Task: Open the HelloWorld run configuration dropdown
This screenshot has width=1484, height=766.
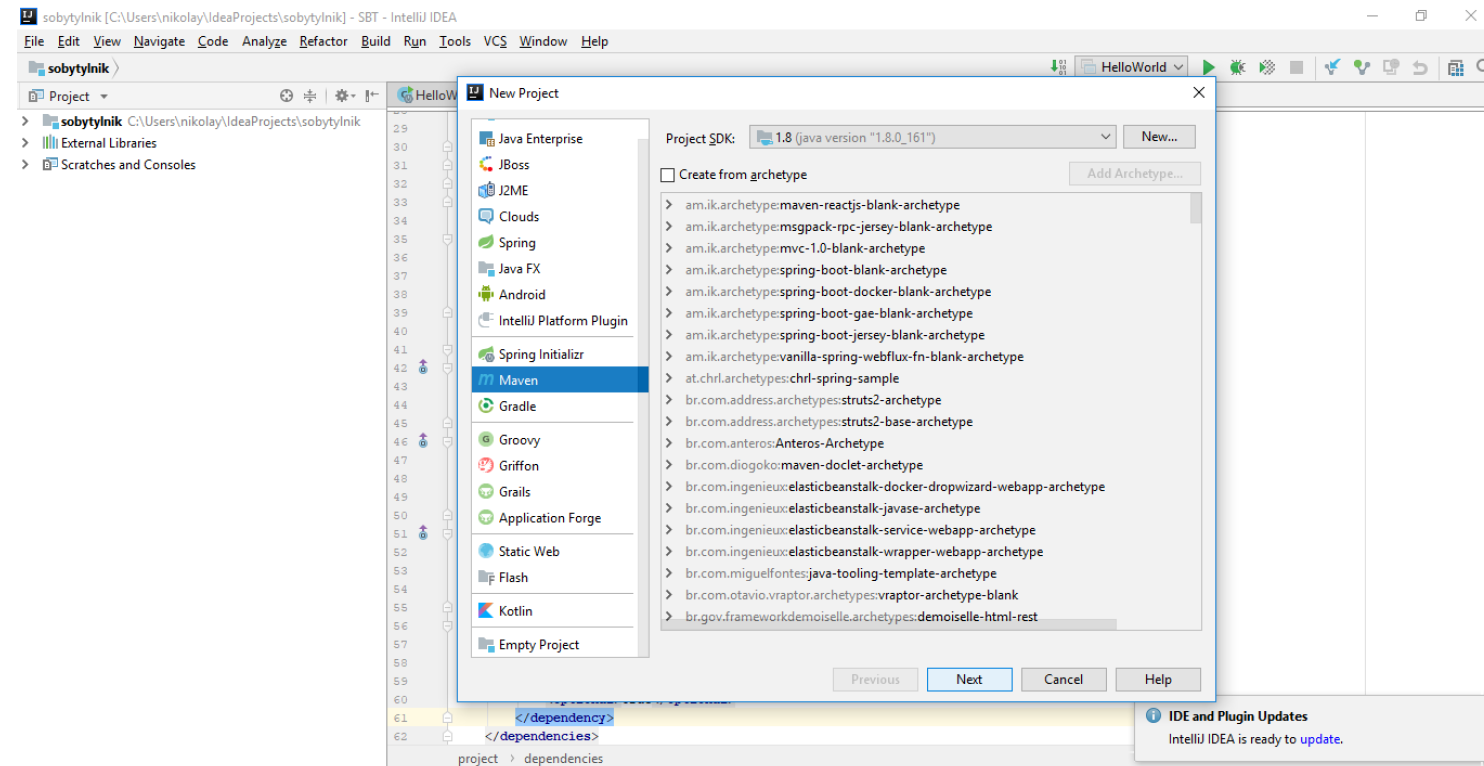Action: pos(1131,67)
